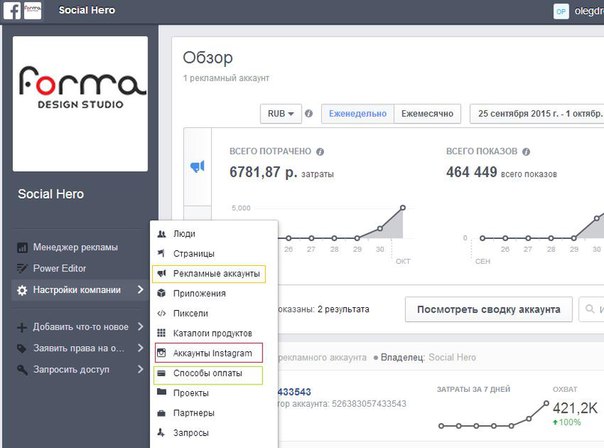The height and width of the screenshot is (448, 604).
Task: Expand Добавить что-то новое chevron
Action: tap(141, 327)
